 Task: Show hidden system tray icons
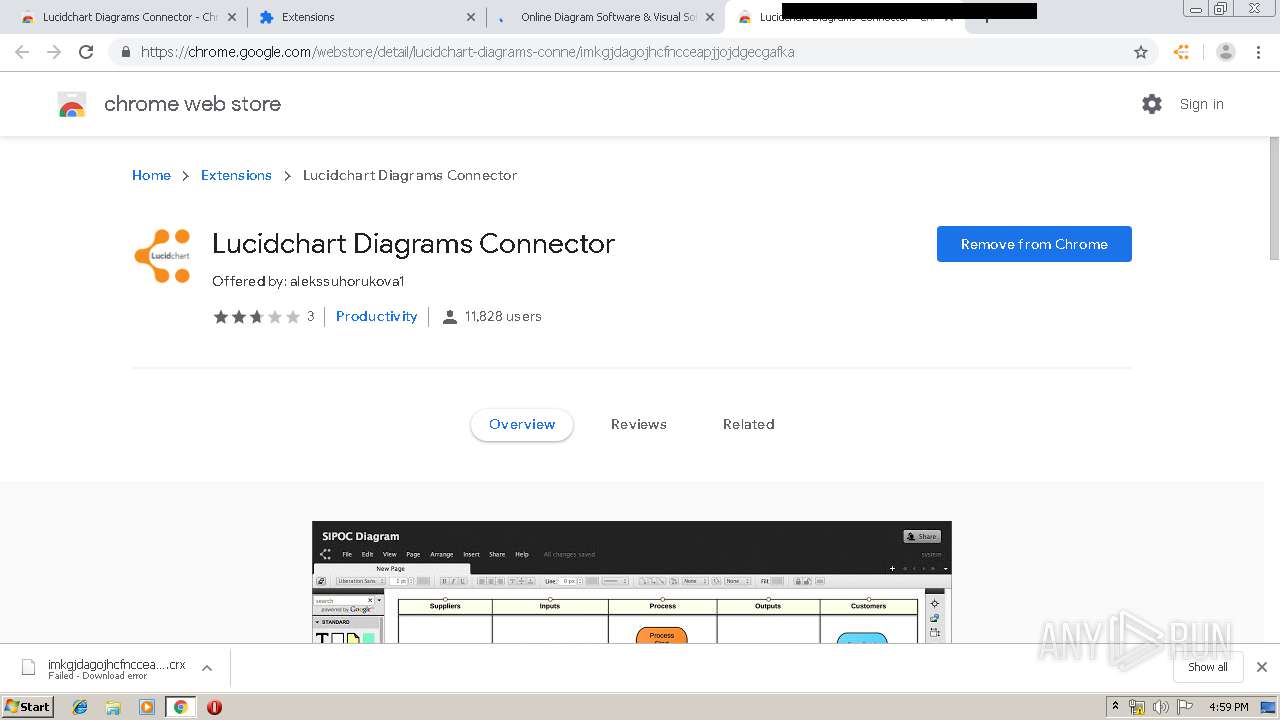click(x=1115, y=707)
